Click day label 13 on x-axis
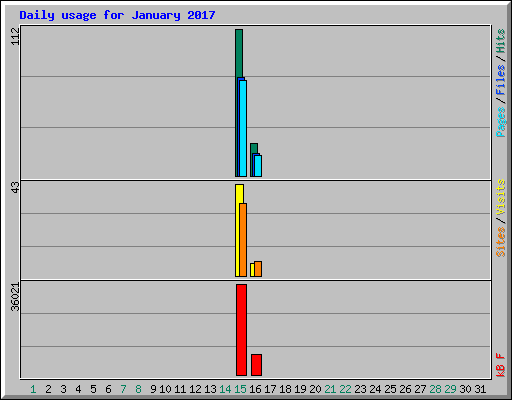Screen dimensions: 512x400 coord(210,389)
